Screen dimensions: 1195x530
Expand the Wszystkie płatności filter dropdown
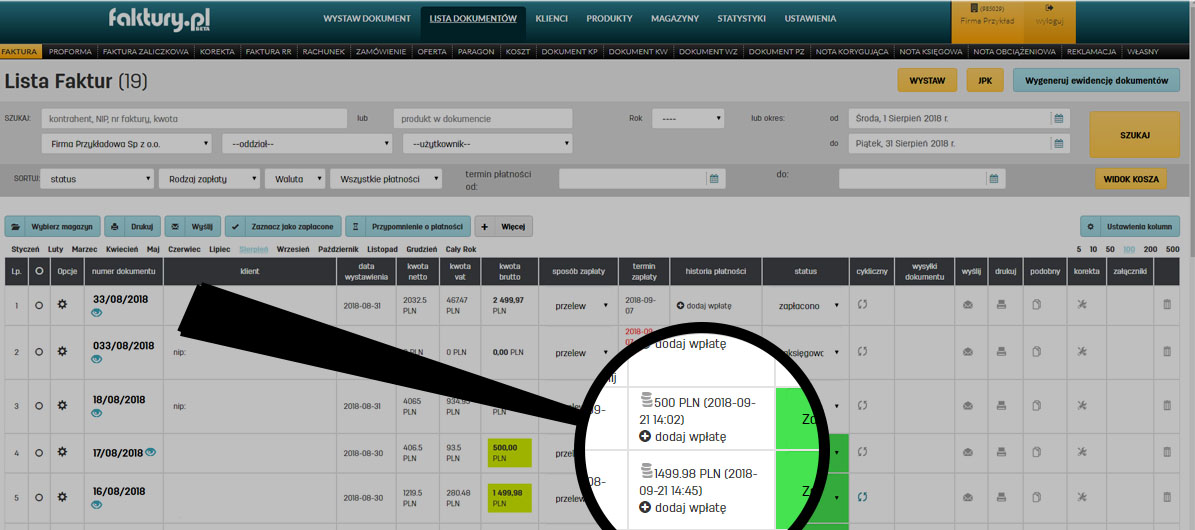click(385, 179)
